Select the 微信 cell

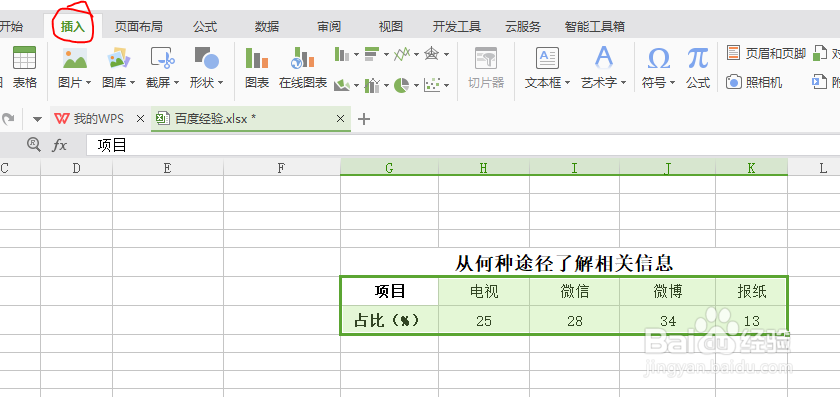(574, 291)
